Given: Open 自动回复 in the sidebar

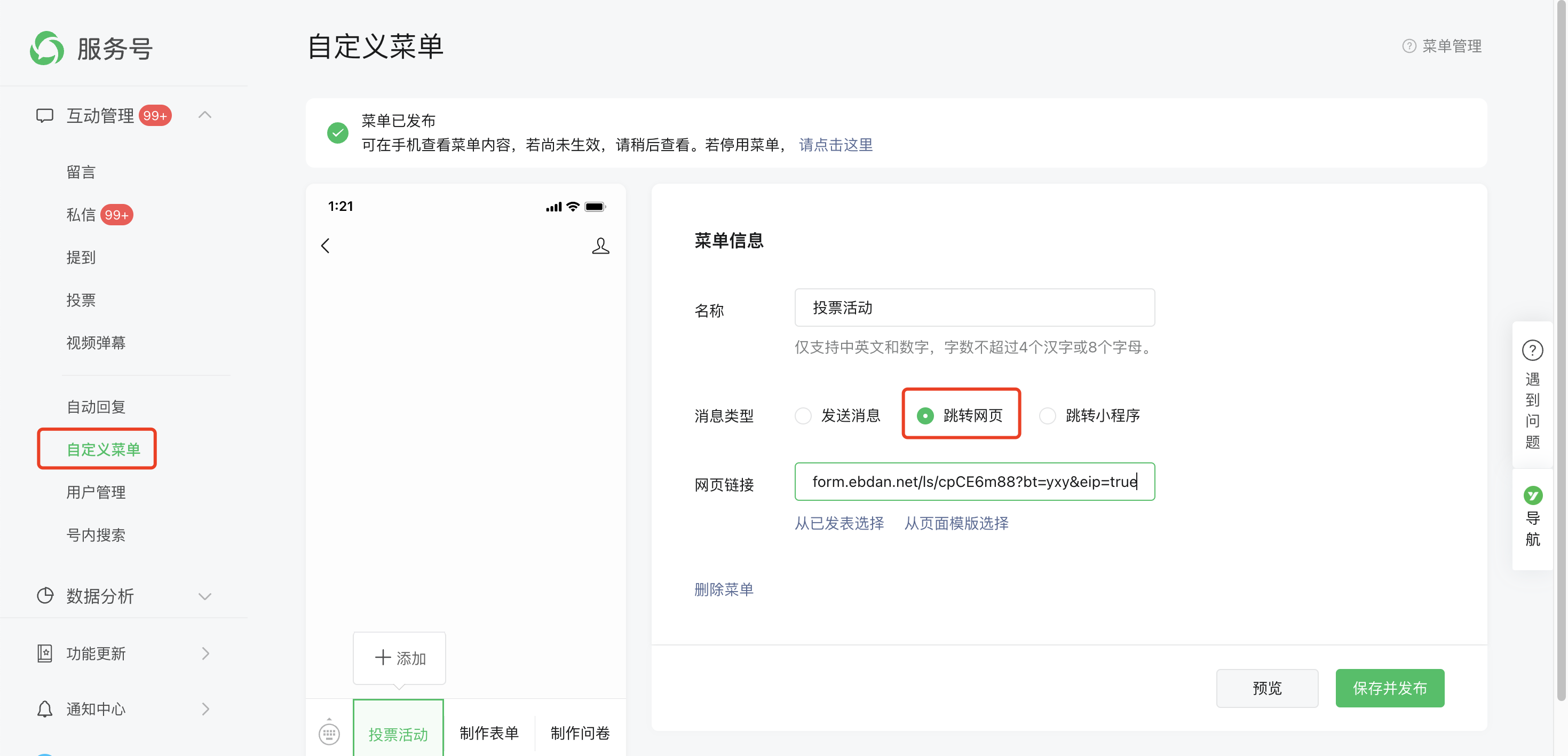Looking at the screenshot, I should click(x=96, y=407).
